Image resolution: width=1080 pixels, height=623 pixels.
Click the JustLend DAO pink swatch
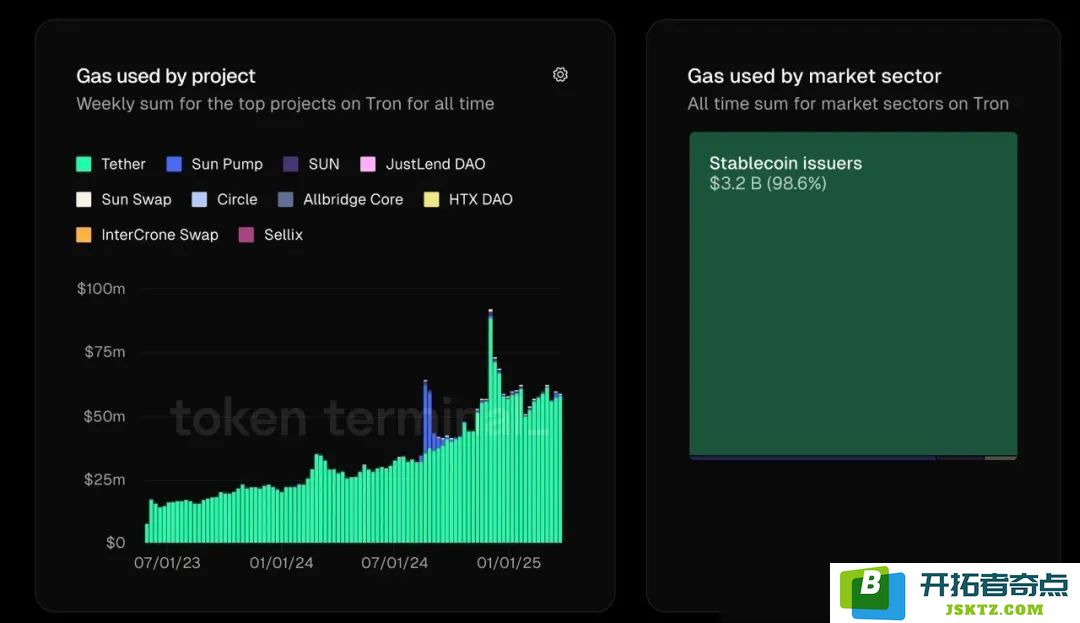coord(368,164)
